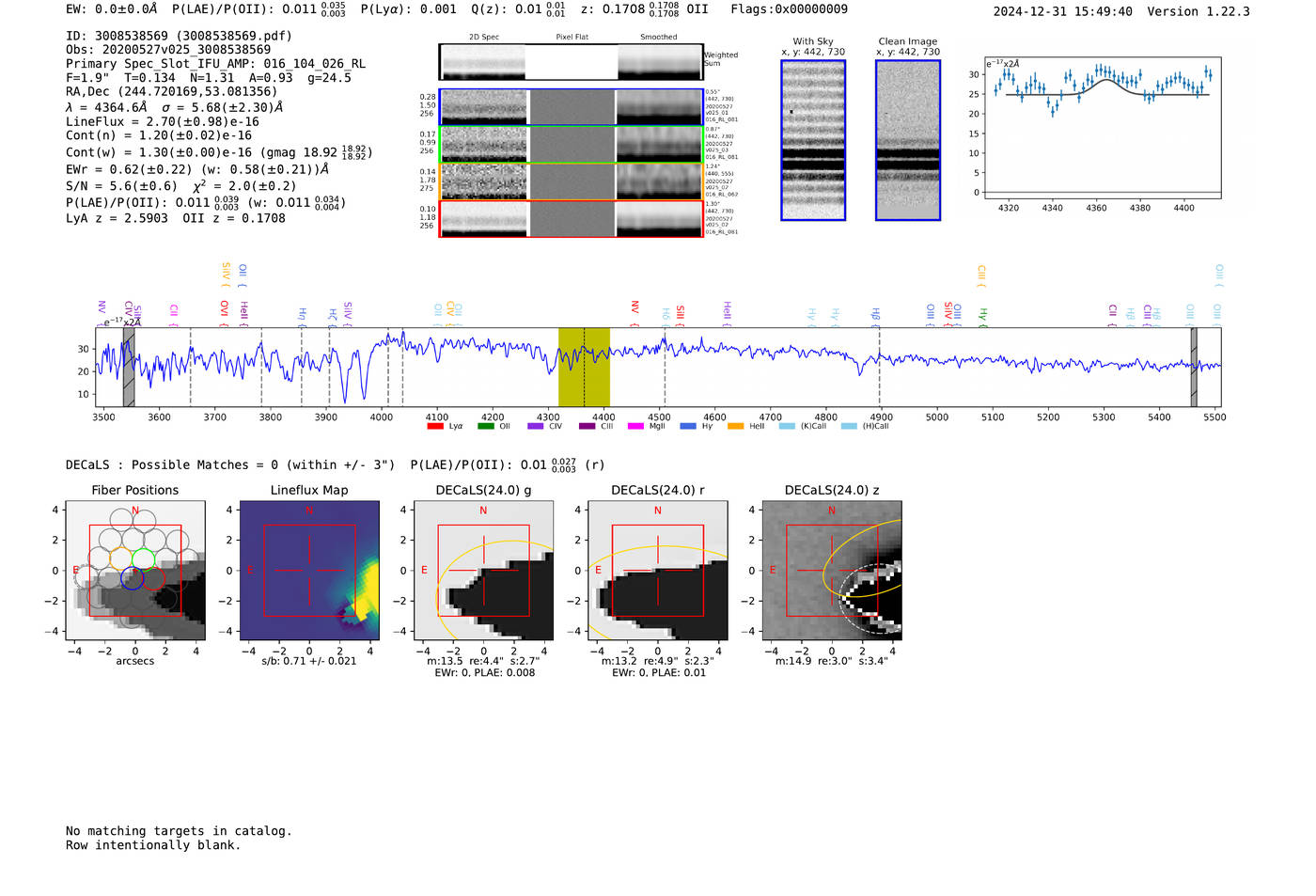Click the white dashed ellipse in DECaLS z
The width and height of the screenshot is (1316, 896).
869,597
